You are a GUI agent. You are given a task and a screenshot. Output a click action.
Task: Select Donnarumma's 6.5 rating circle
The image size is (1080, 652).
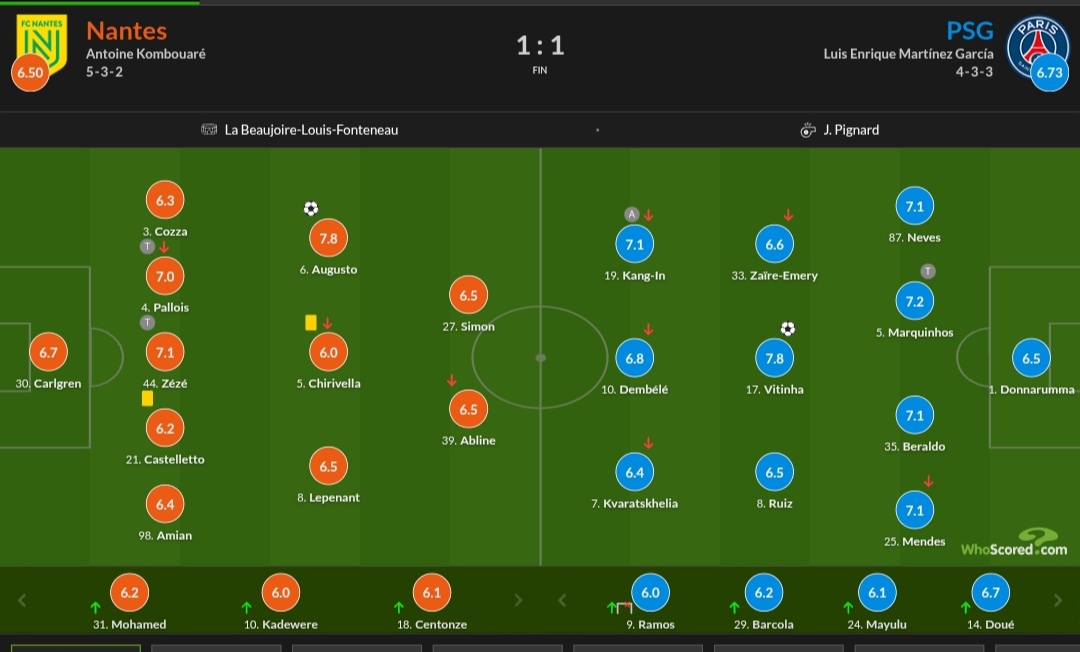(1031, 358)
